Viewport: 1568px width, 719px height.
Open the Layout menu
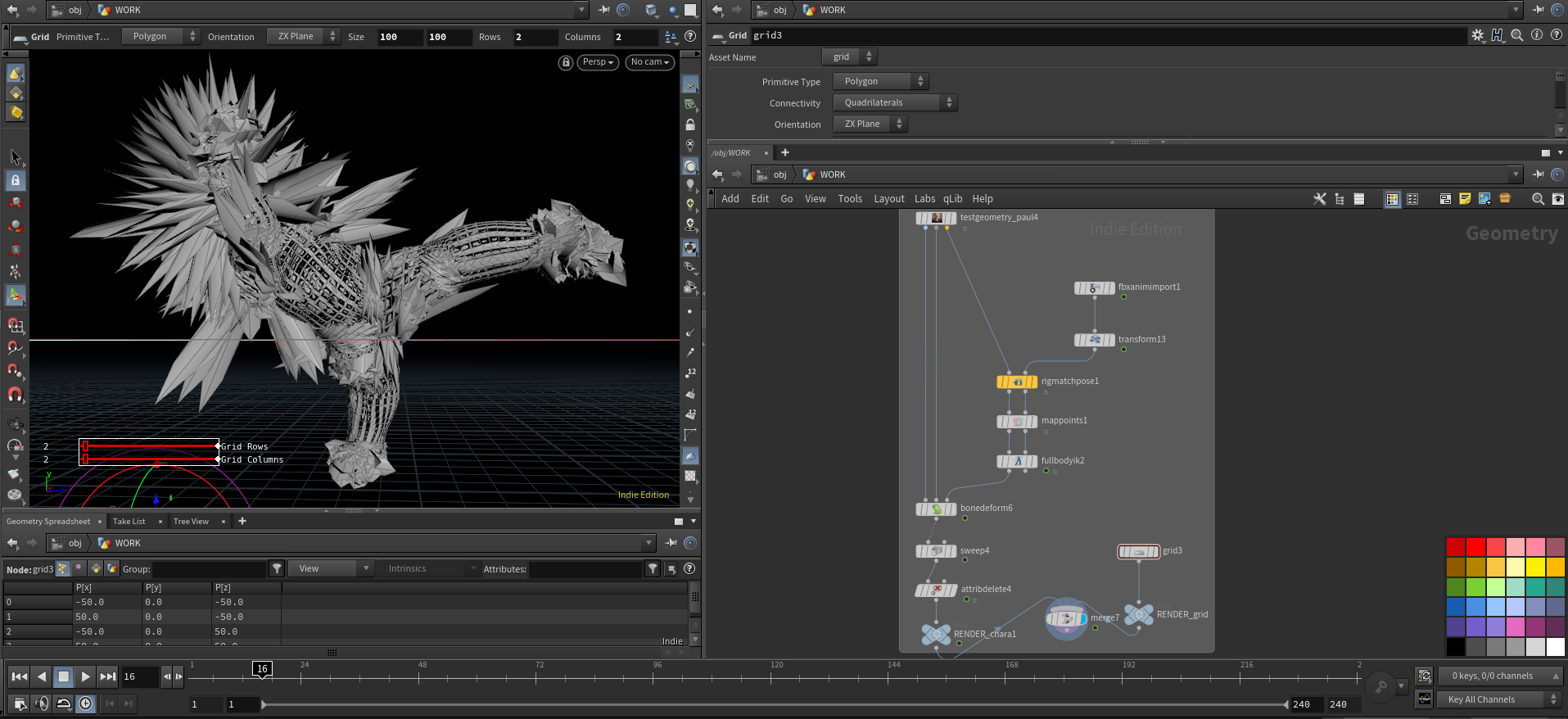click(889, 199)
